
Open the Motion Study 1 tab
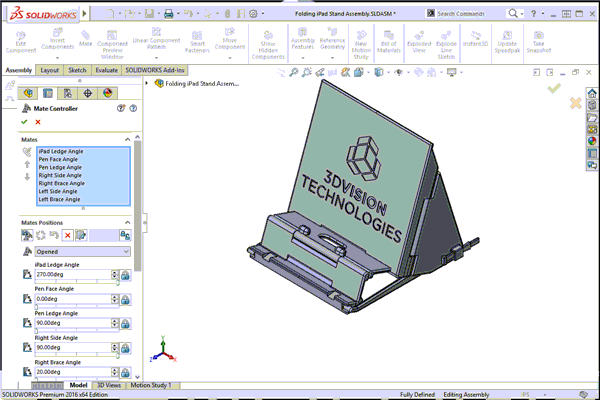(x=152, y=385)
